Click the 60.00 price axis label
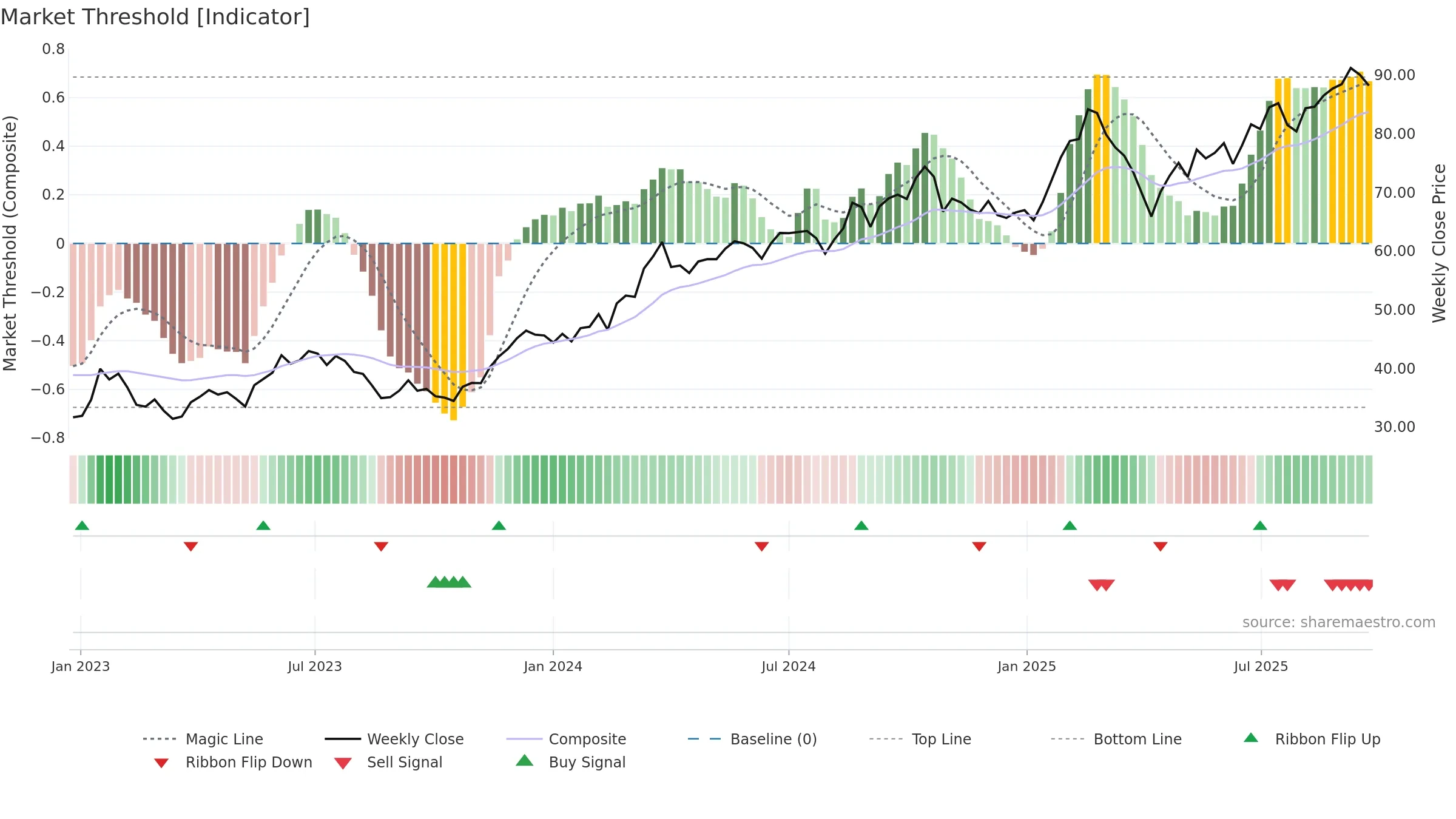This screenshot has width=1456, height=819. click(x=1395, y=251)
